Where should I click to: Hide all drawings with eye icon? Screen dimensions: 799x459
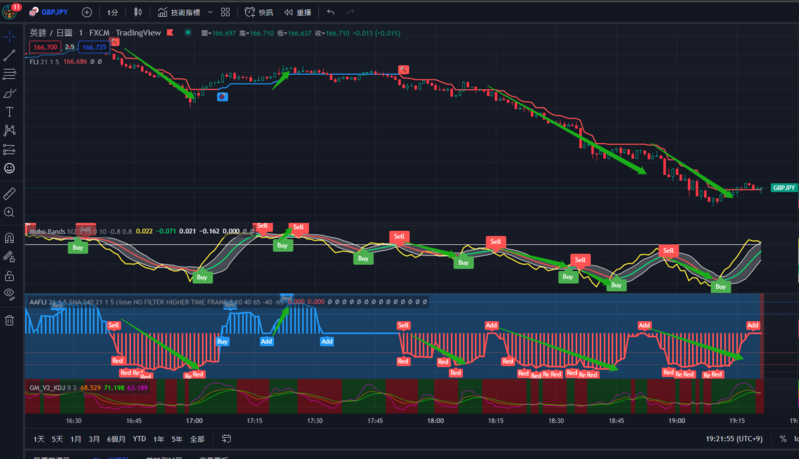click(x=9, y=293)
